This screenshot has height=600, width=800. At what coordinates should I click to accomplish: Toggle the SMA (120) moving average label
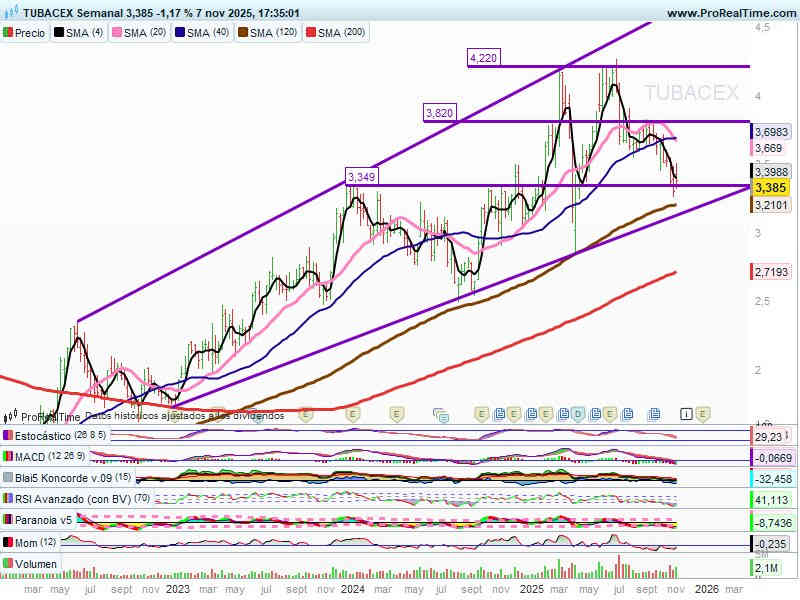[275, 32]
